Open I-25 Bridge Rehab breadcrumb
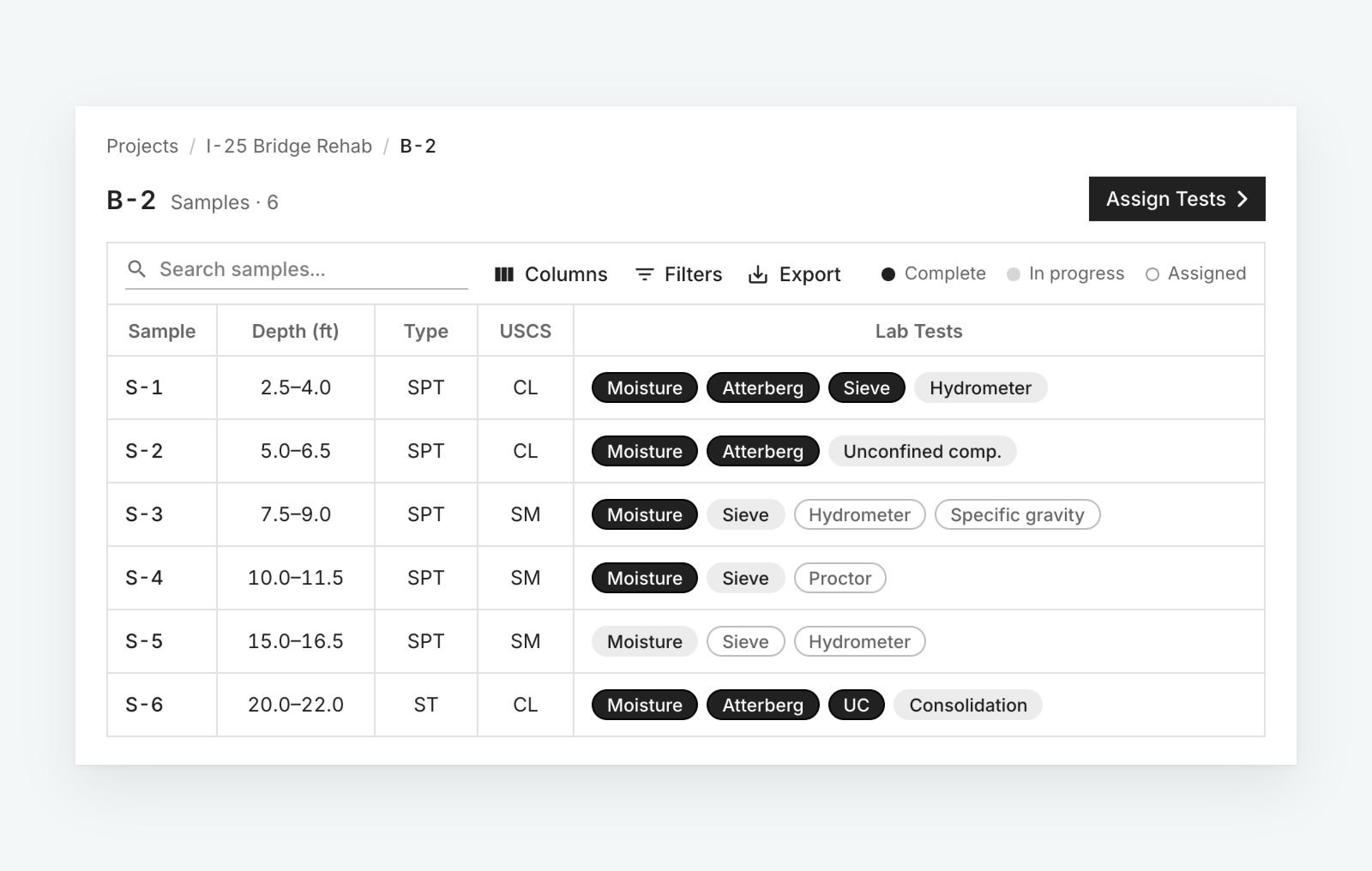This screenshot has width=1372, height=871. [289, 146]
